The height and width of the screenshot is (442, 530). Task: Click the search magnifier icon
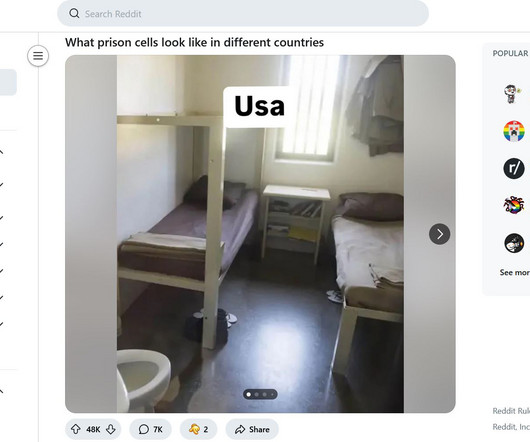click(x=74, y=14)
